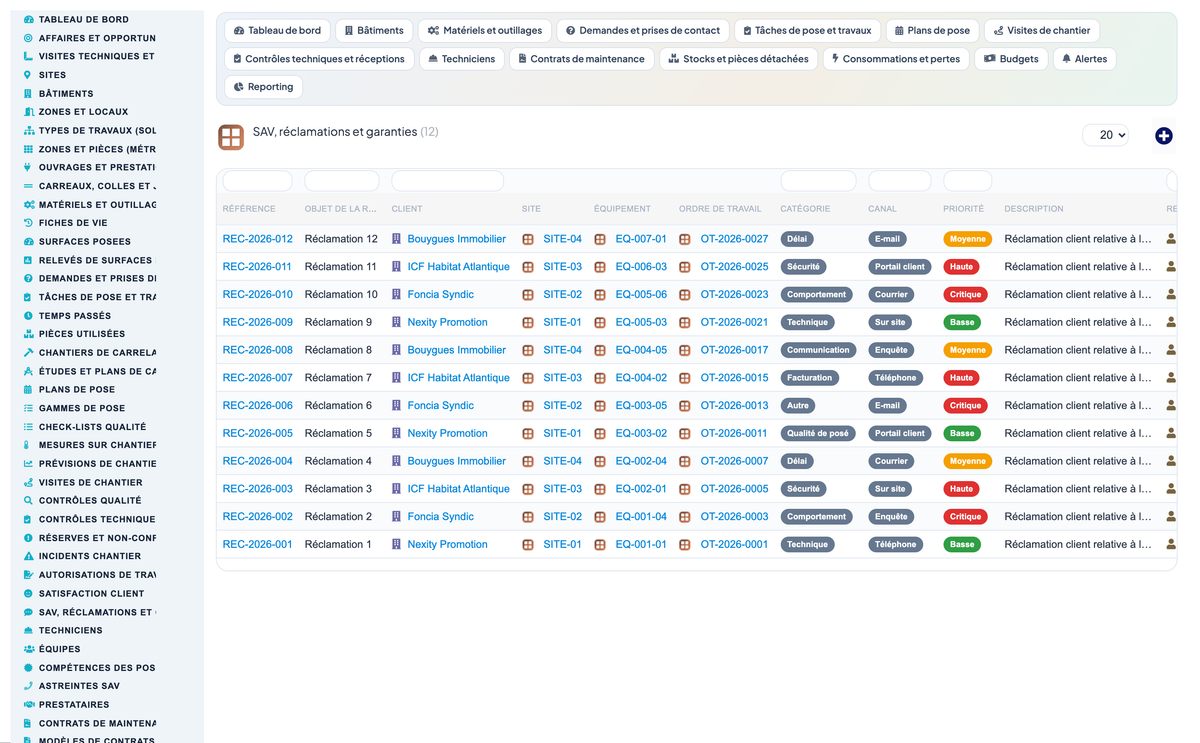Click the Pièces utilisées sidebar icon

tap(28, 334)
